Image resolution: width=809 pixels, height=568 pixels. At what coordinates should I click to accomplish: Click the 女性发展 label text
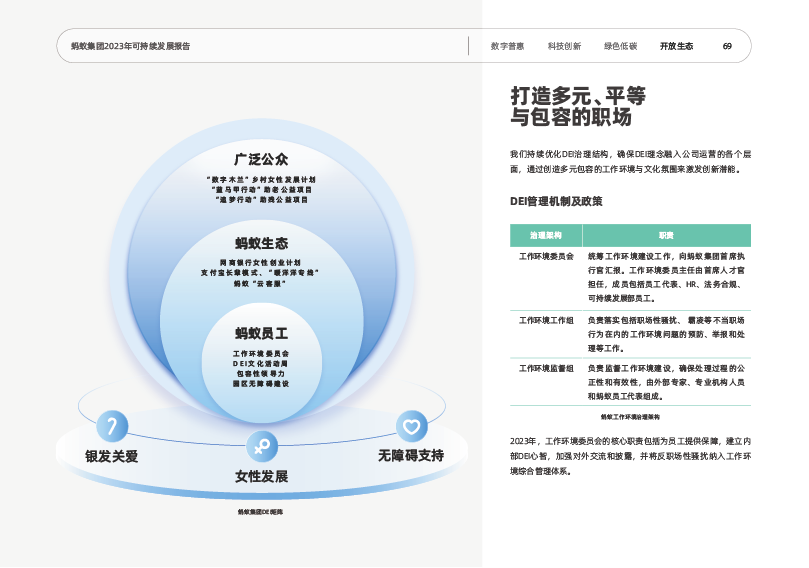(x=261, y=477)
